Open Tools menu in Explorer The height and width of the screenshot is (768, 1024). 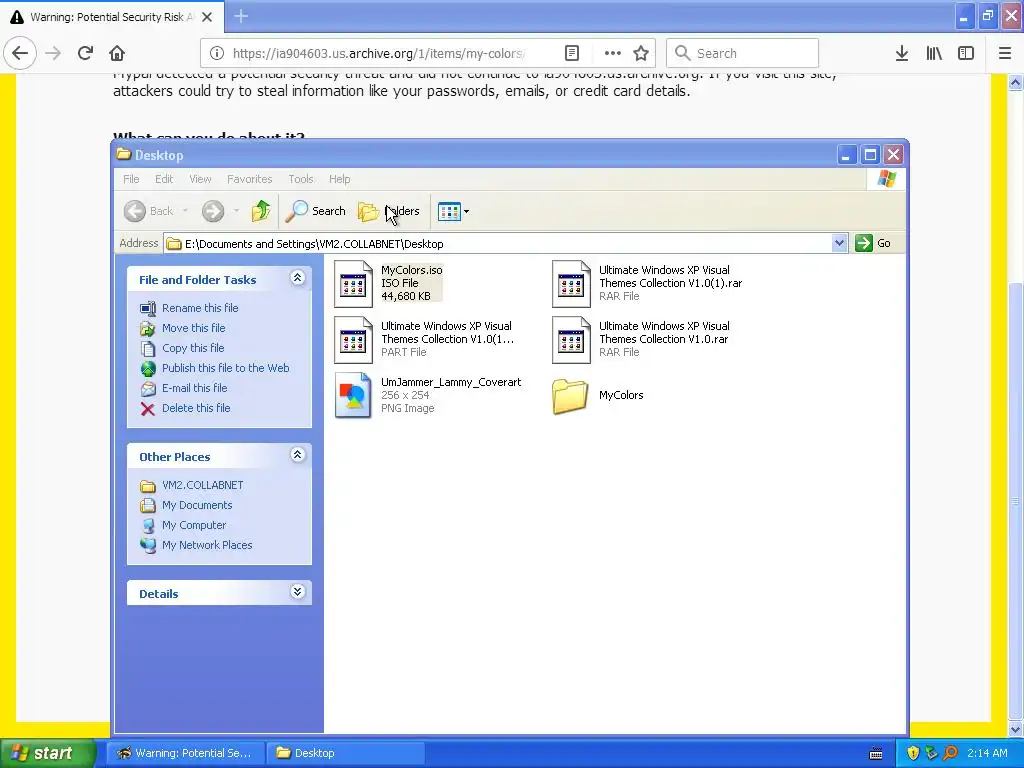click(x=301, y=179)
